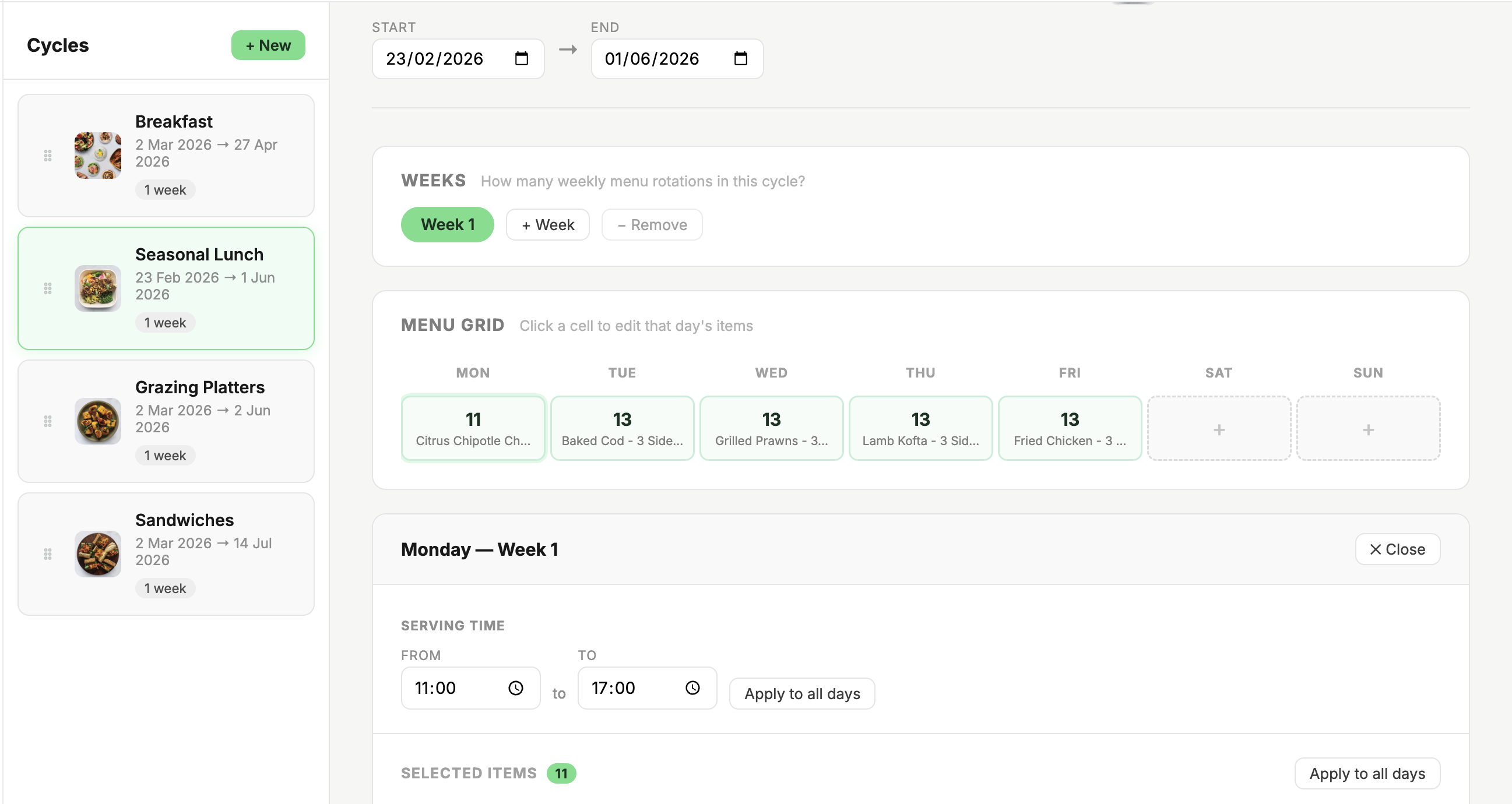Screen dimensions: 1512x804
Task: Click the drag handle beside Breakfast cycle
Action: pos(48,155)
